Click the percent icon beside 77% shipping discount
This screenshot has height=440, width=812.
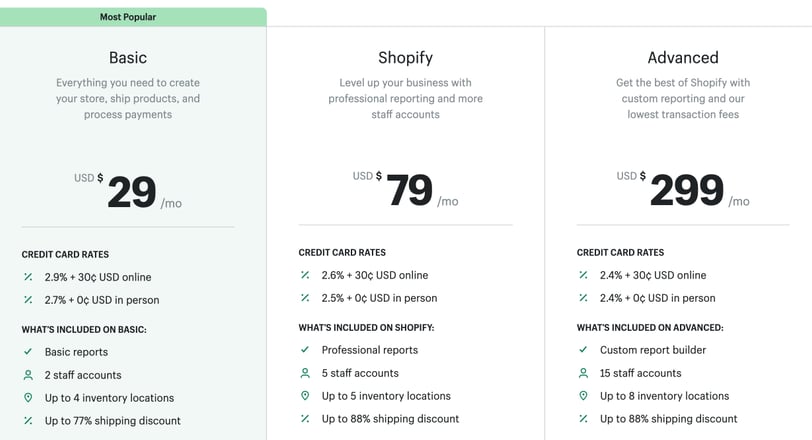click(x=28, y=420)
